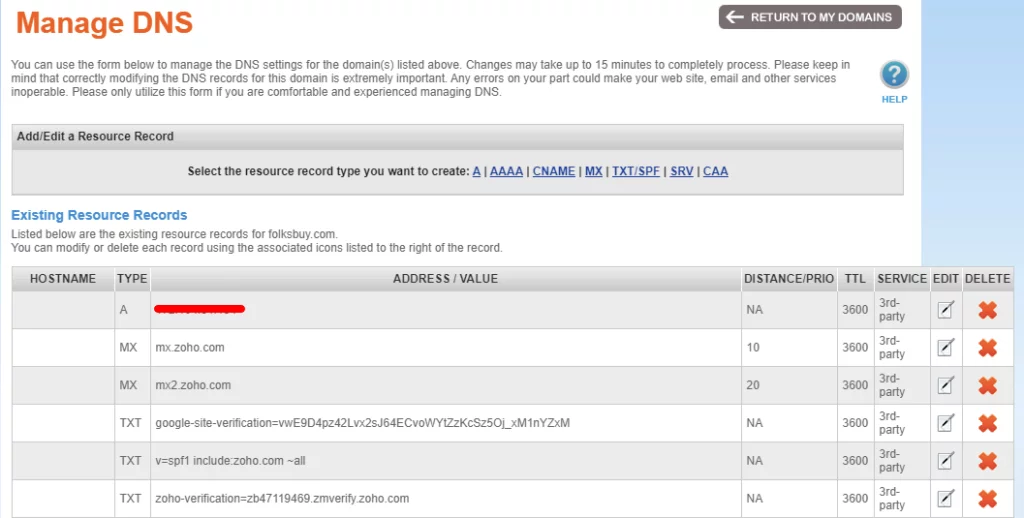Image resolution: width=1024 pixels, height=518 pixels.
Task: Create a new A record
Action: pos(477,172)
